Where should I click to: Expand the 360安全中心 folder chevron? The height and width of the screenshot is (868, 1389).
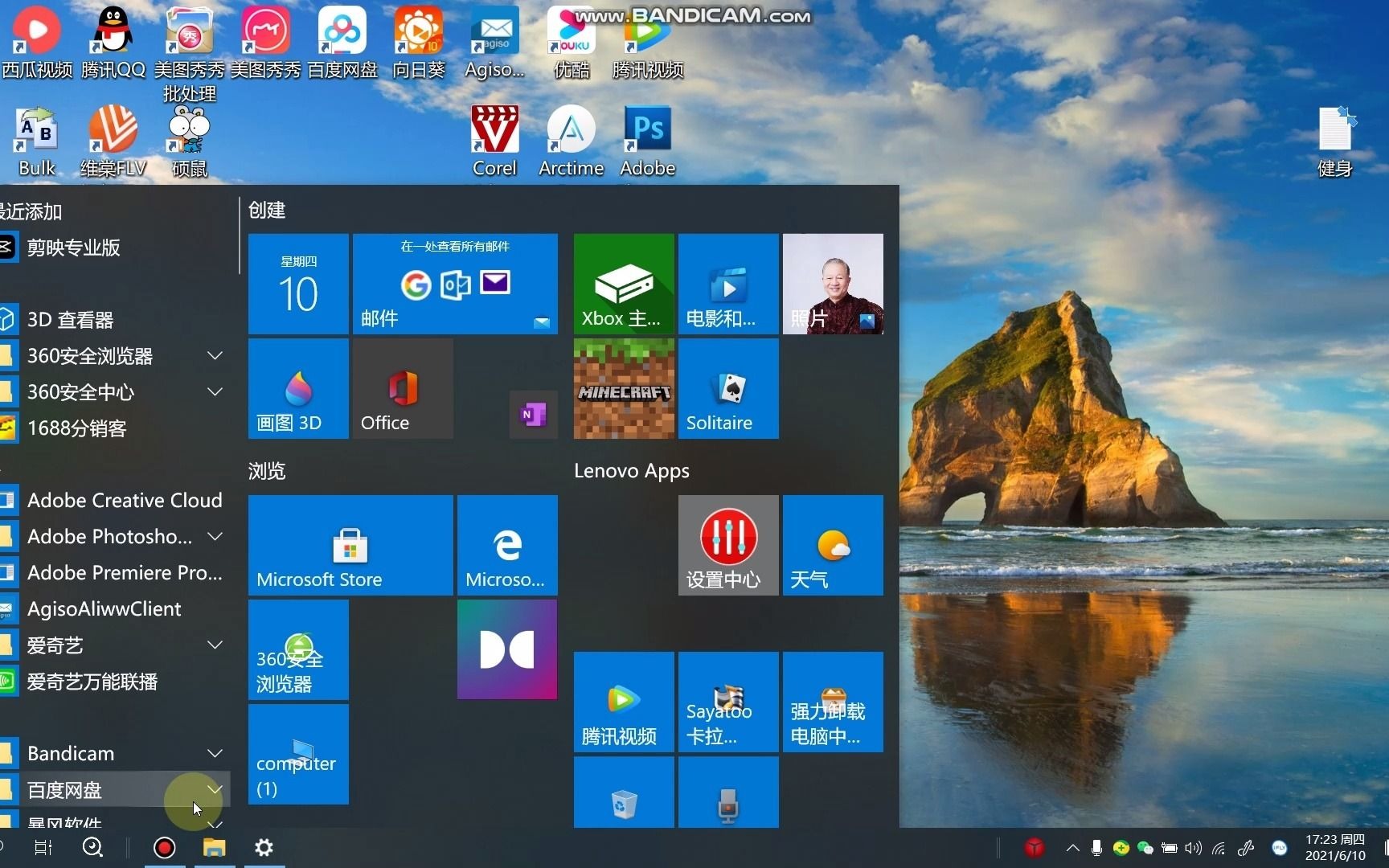click(x=215, y=391)
